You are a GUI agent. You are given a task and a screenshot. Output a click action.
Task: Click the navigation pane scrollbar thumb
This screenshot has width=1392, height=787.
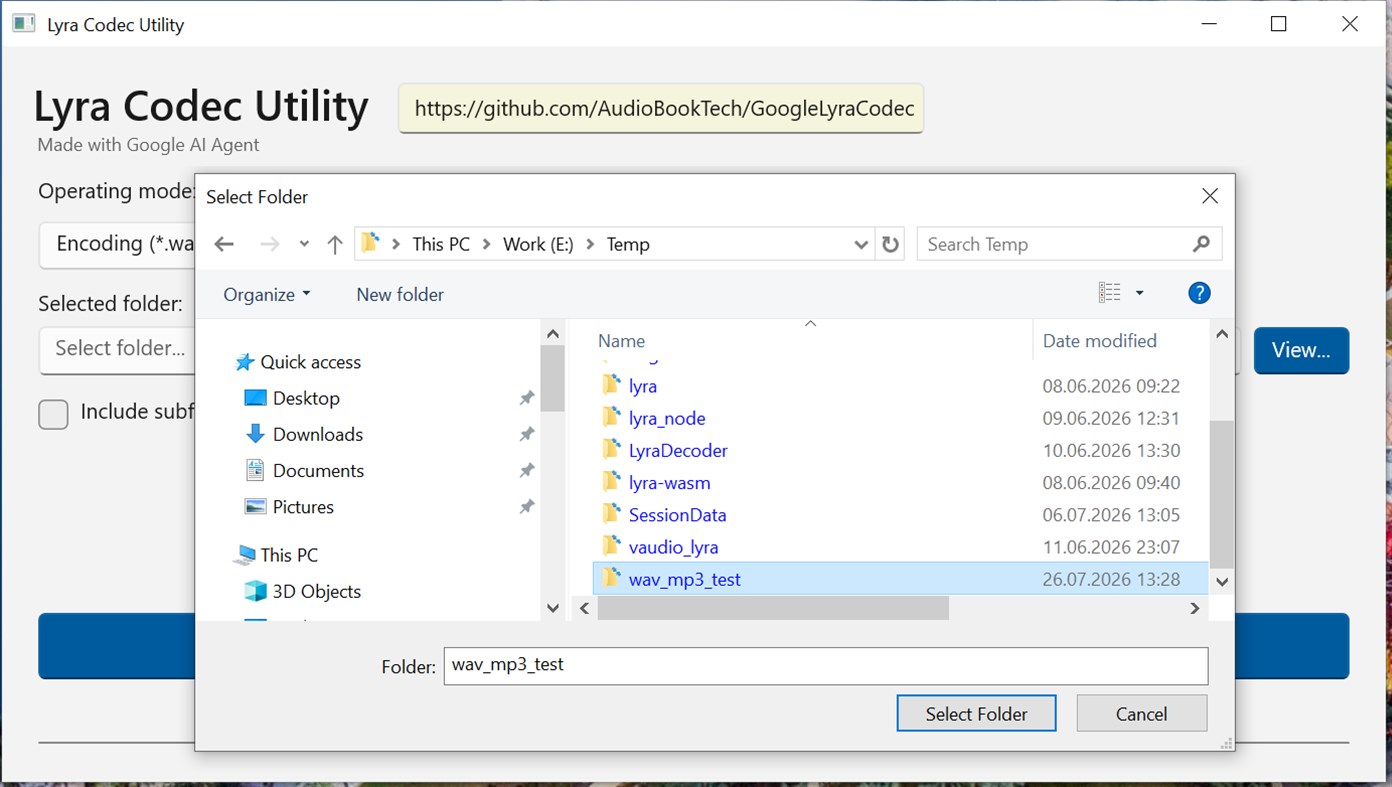coord(552,379)
